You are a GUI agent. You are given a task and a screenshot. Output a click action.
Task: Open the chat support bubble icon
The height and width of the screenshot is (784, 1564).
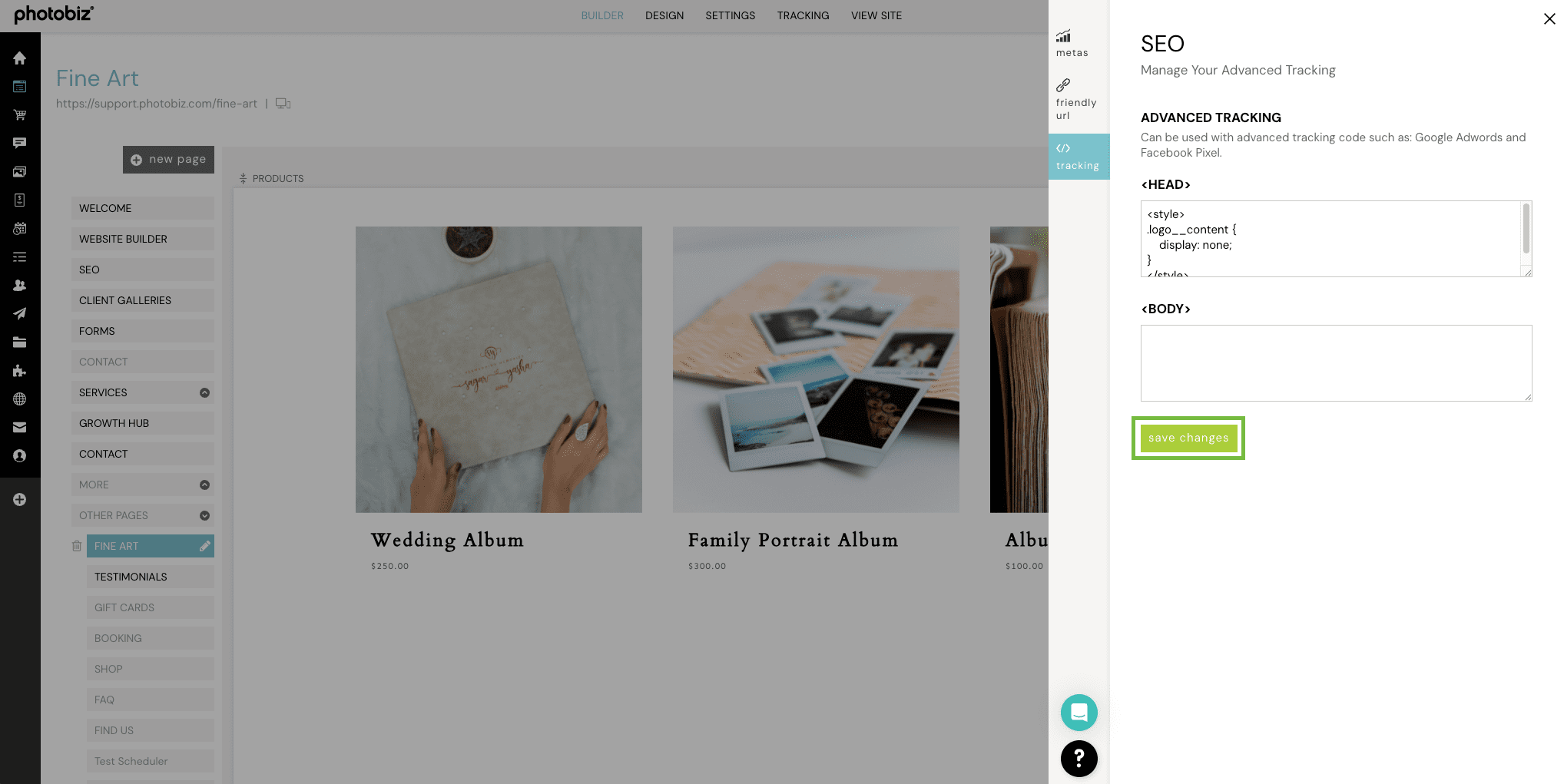[1079, 713]
